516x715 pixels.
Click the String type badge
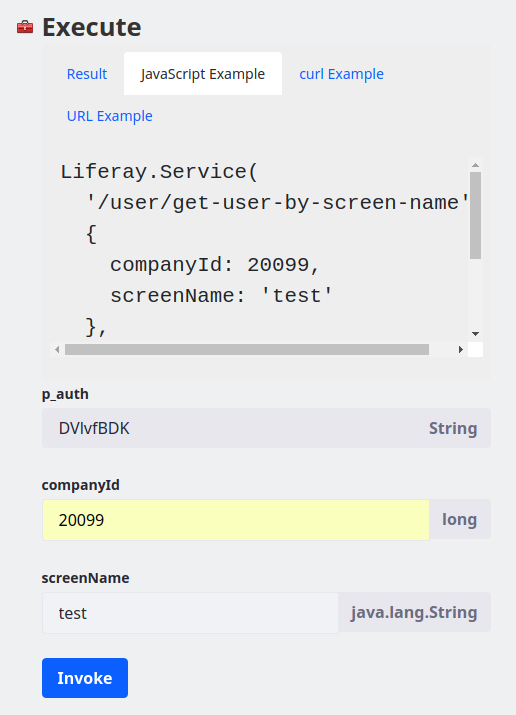pyautogui.click(x=453, y=428)
